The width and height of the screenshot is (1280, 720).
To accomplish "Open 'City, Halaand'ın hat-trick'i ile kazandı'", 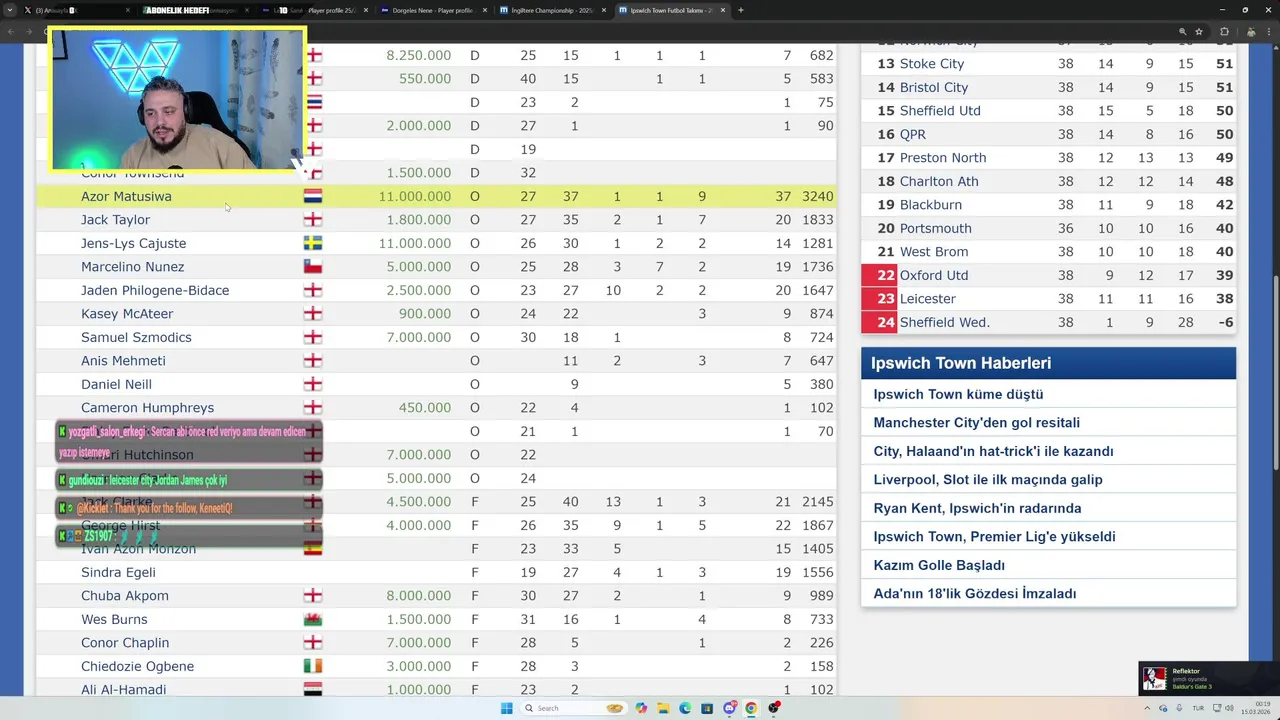I will (993, 451).
